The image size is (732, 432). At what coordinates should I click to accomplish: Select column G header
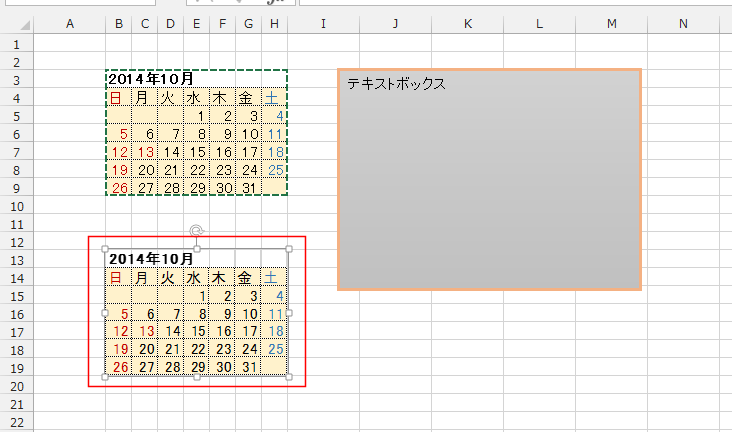point(248,24)
